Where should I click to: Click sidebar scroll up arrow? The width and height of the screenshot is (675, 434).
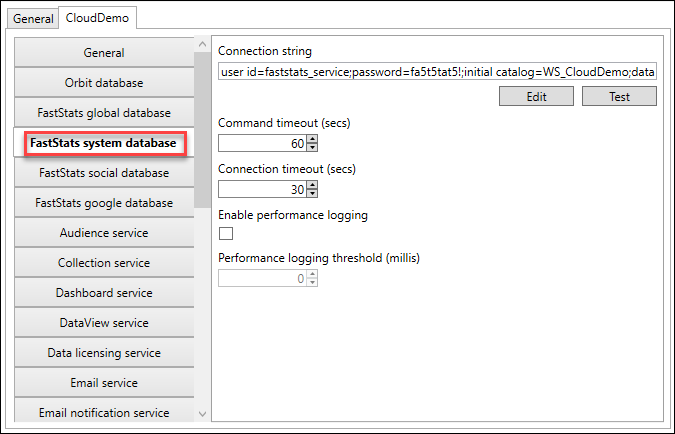pos(202,44)
